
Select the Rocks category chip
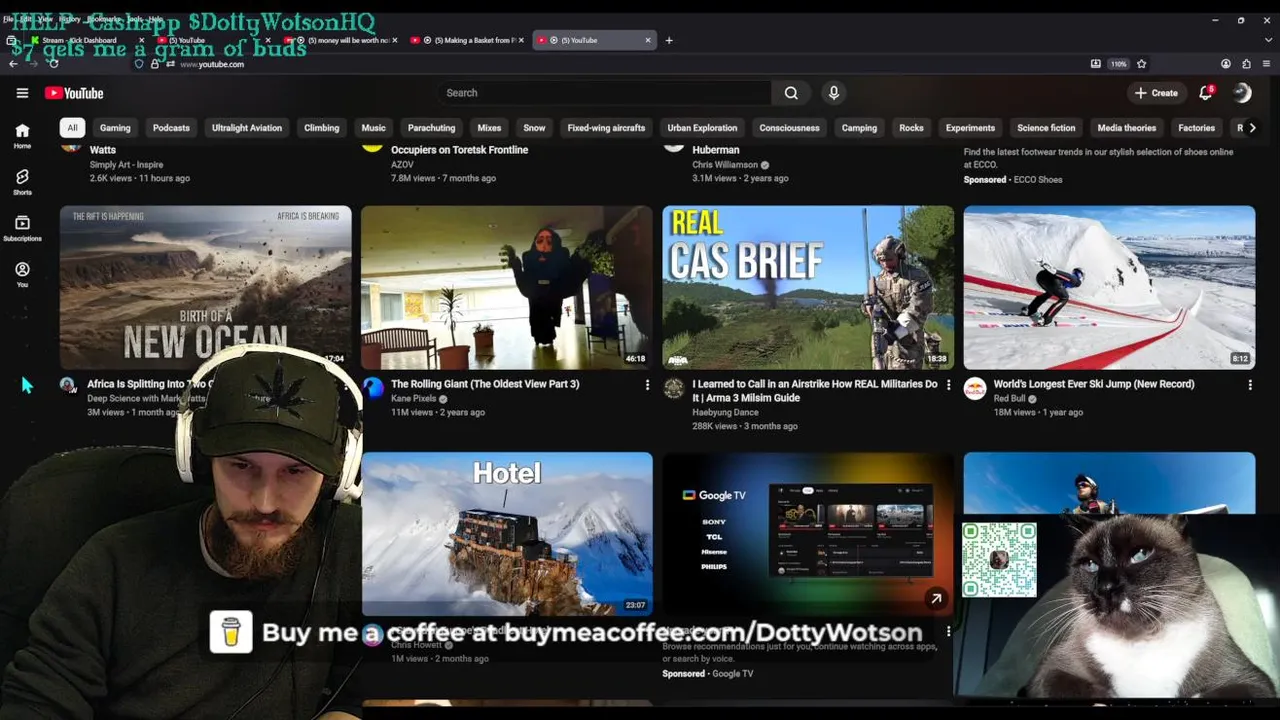coord(911,128)
